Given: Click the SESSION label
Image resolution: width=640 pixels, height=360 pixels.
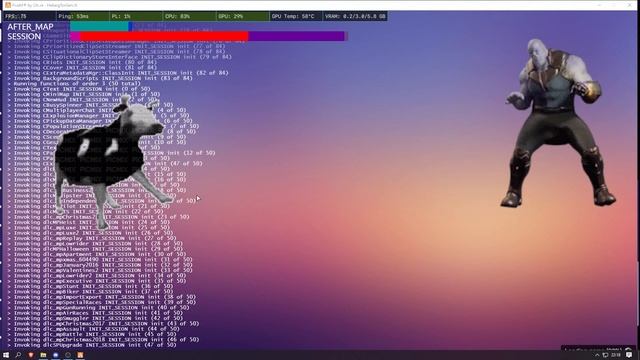Looking at the screenshot, I should pos(24,36).
